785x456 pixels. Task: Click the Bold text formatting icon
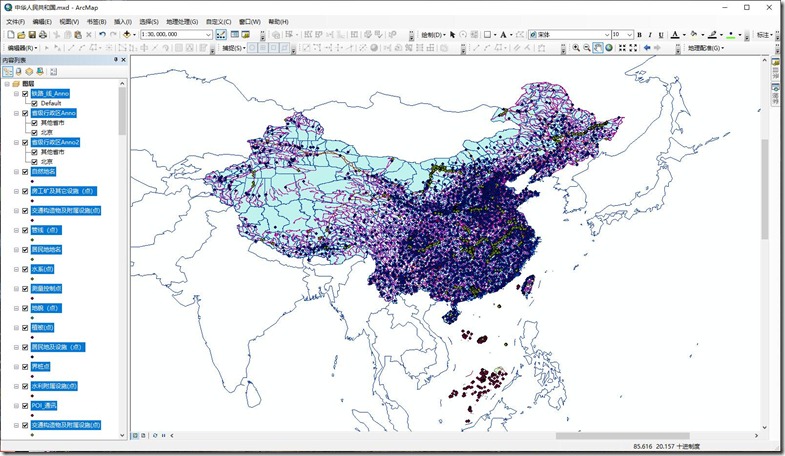coord(638,34)
